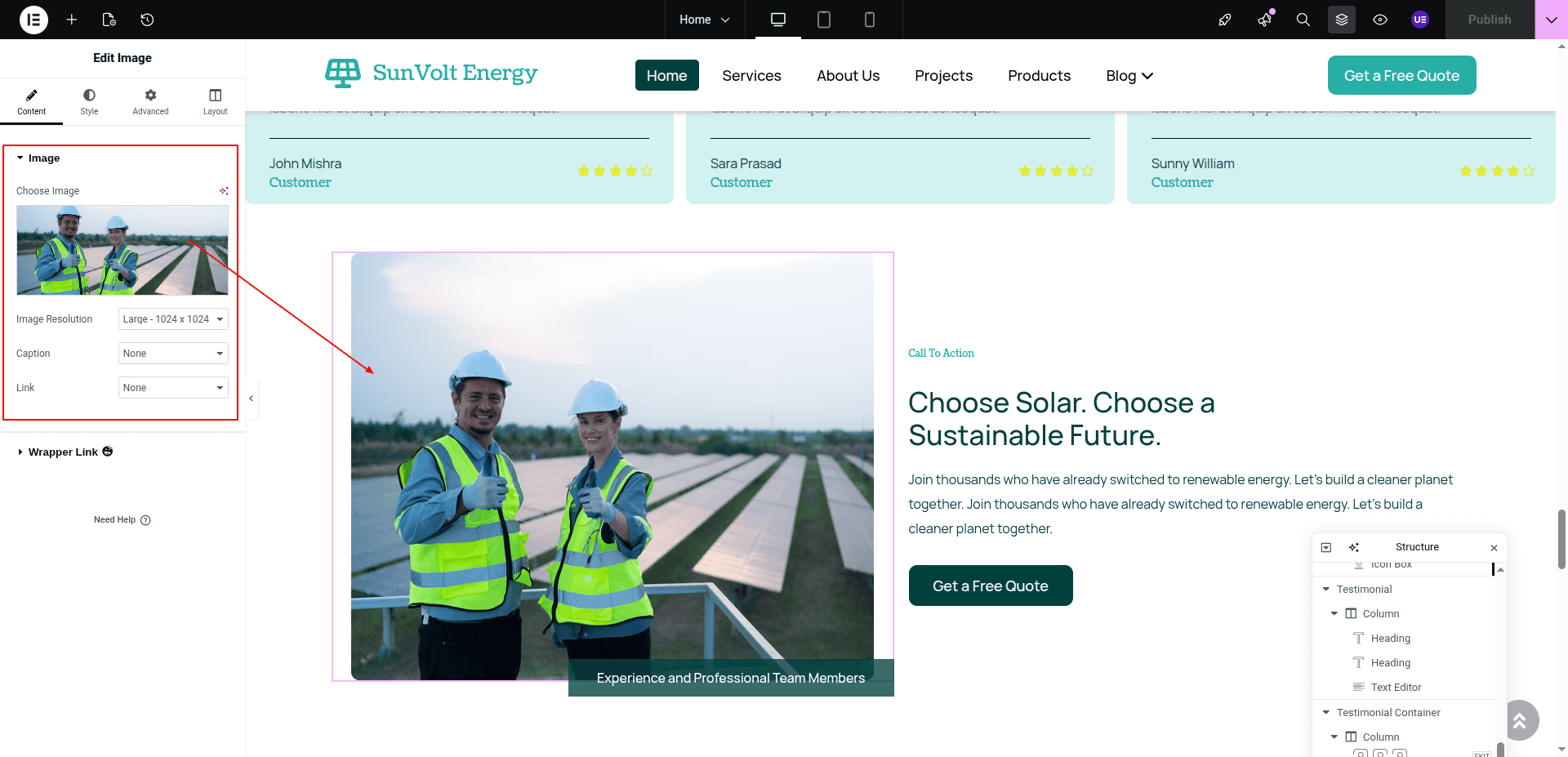The image size is (1568, 757).
Task: Switch to mobile responsive view
Action: click(x=870, y=20)
